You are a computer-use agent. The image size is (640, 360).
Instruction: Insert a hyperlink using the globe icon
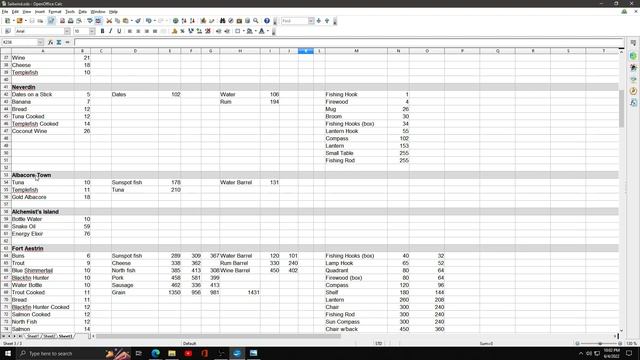pos(176,21)
